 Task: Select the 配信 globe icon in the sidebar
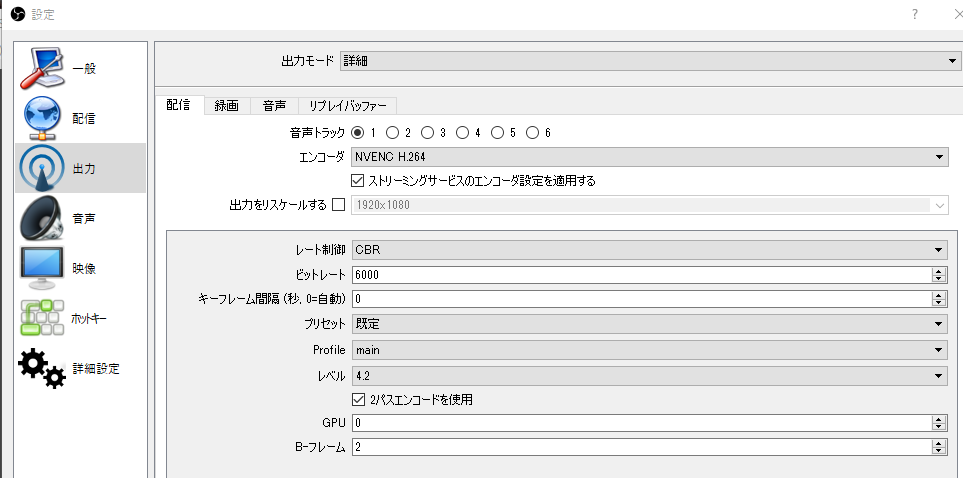(43, 118)
